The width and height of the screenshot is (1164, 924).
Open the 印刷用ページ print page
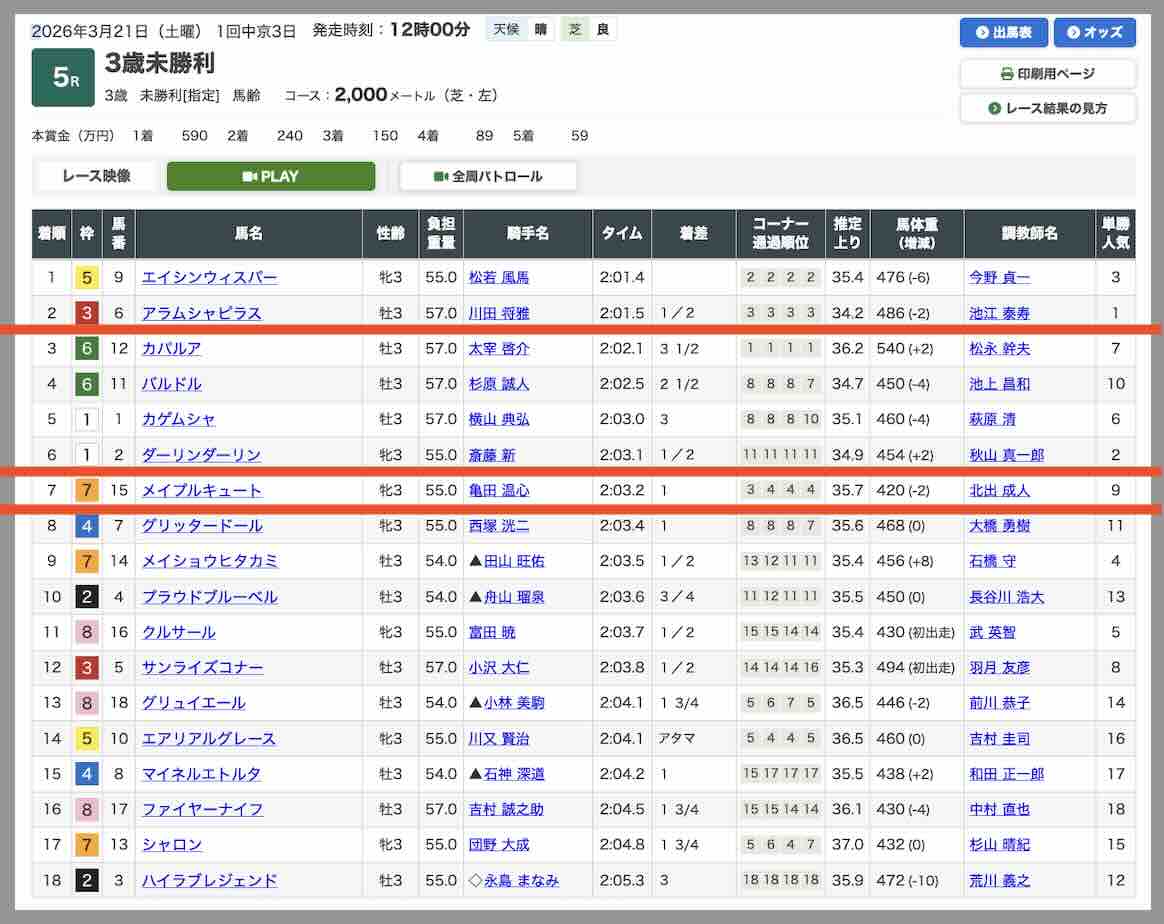click(x=1047, y=73)
